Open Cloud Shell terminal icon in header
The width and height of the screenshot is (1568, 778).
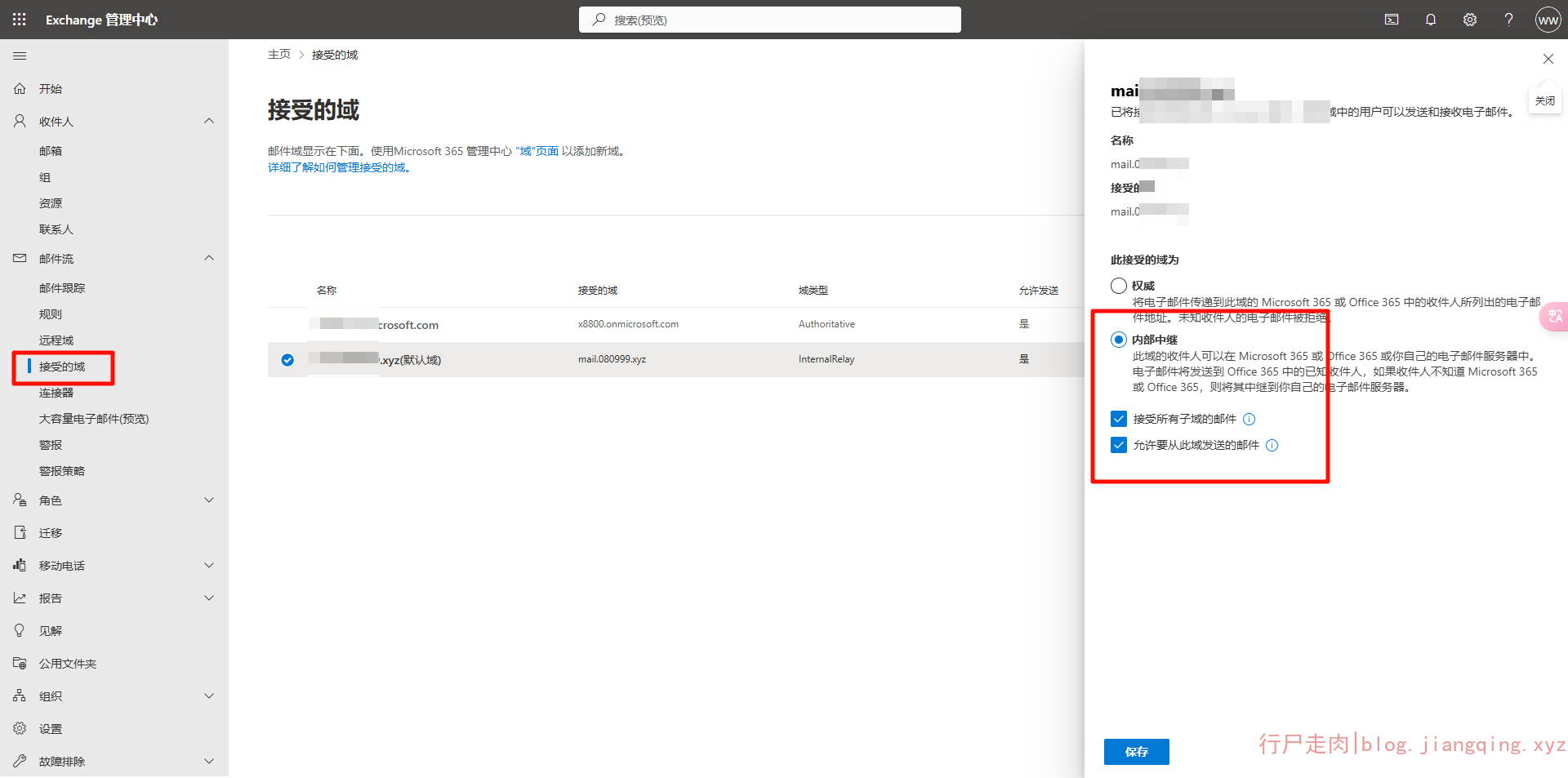point(1392,20)
